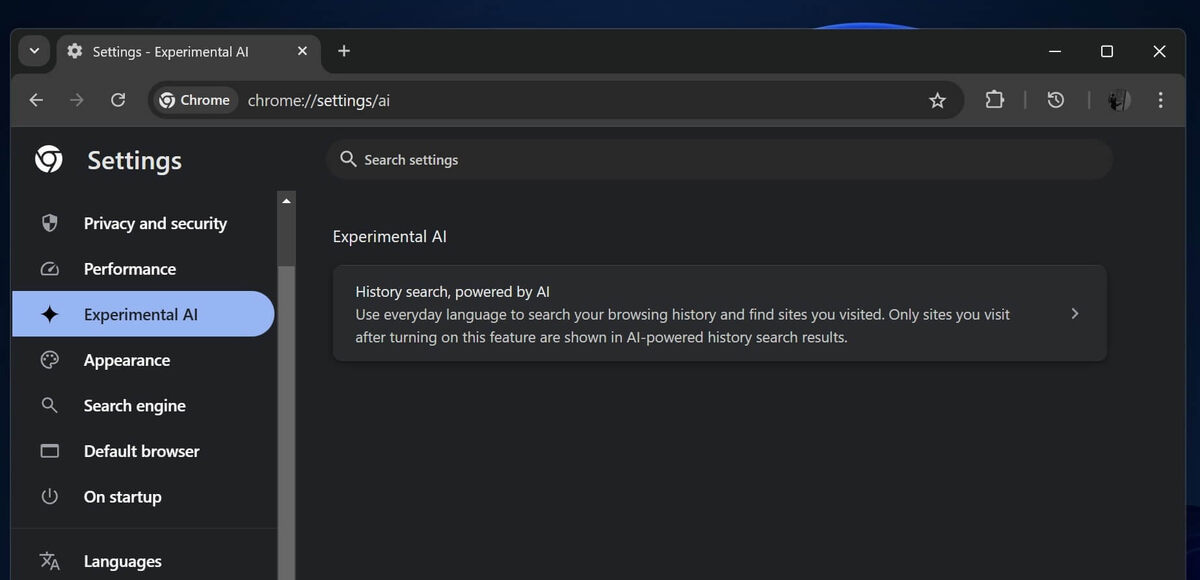Open Search engine settings
The height and width of the screenshot is (580, 1200).
(135, 406)
